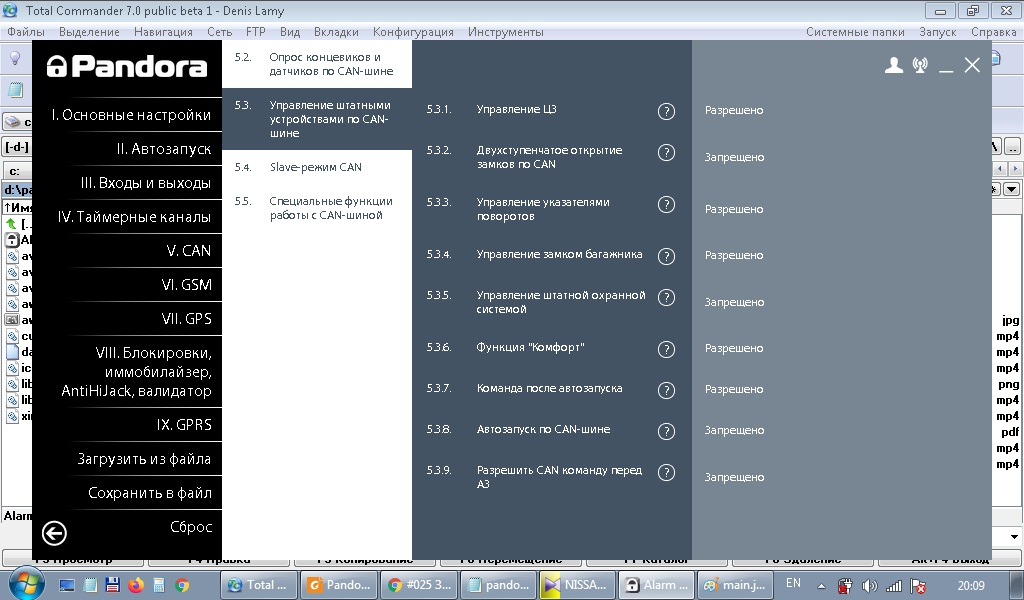Open help for Команда после автозапуска
Viewport: 1024px width, 600px height.
666,390
